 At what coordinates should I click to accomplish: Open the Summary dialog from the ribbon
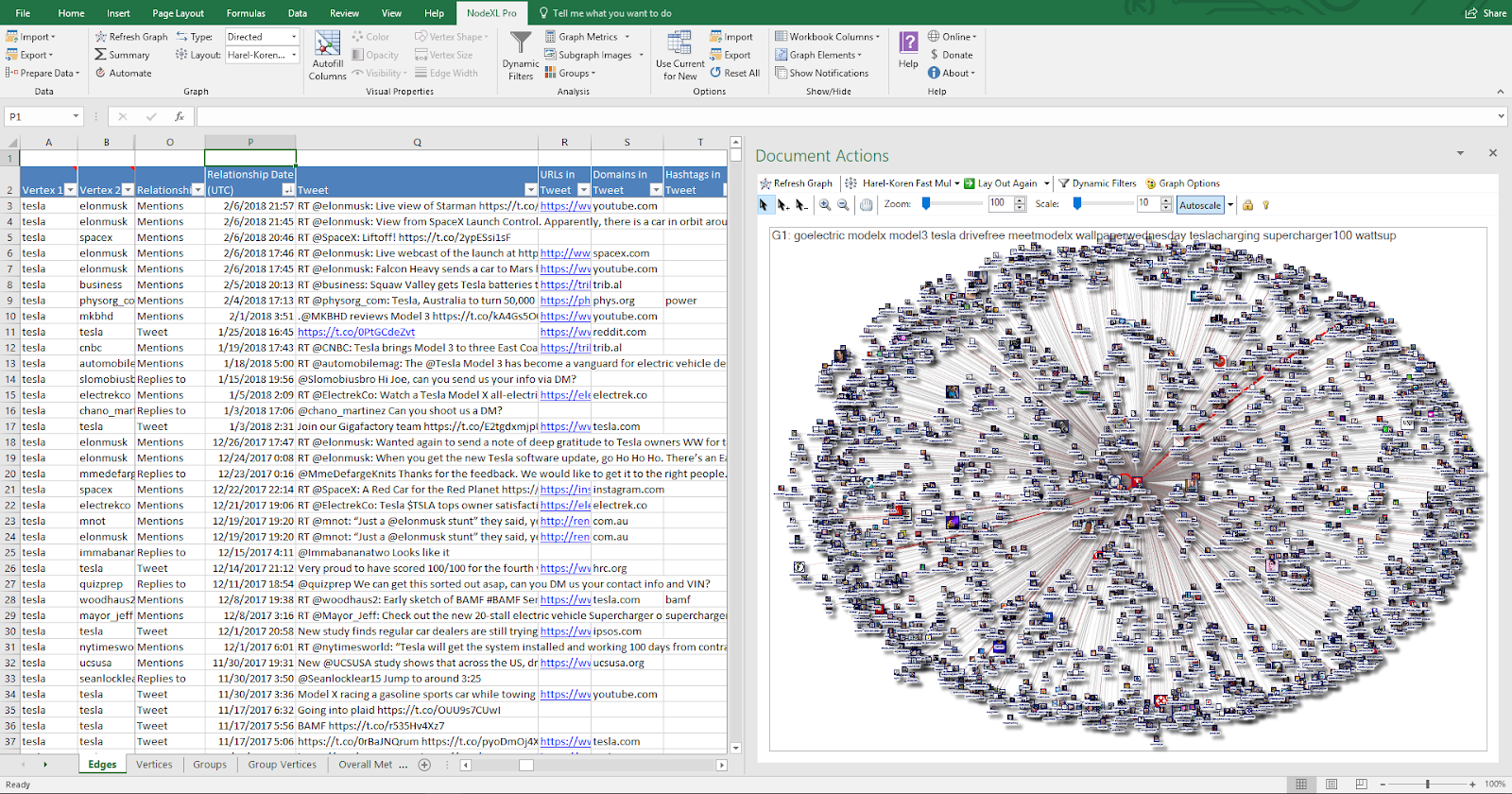pos(122,55)
